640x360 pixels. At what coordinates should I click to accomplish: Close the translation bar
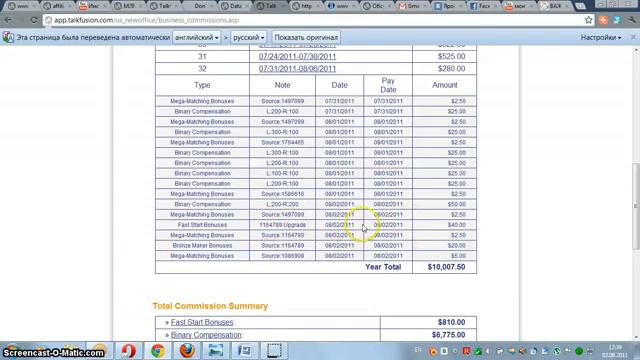point(633,37)
